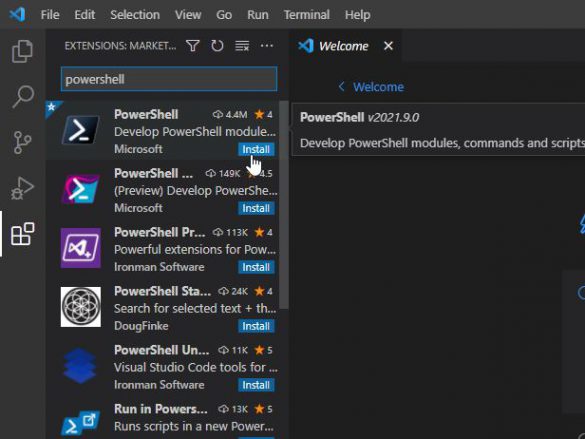Open the View menu

click(188, 15)
